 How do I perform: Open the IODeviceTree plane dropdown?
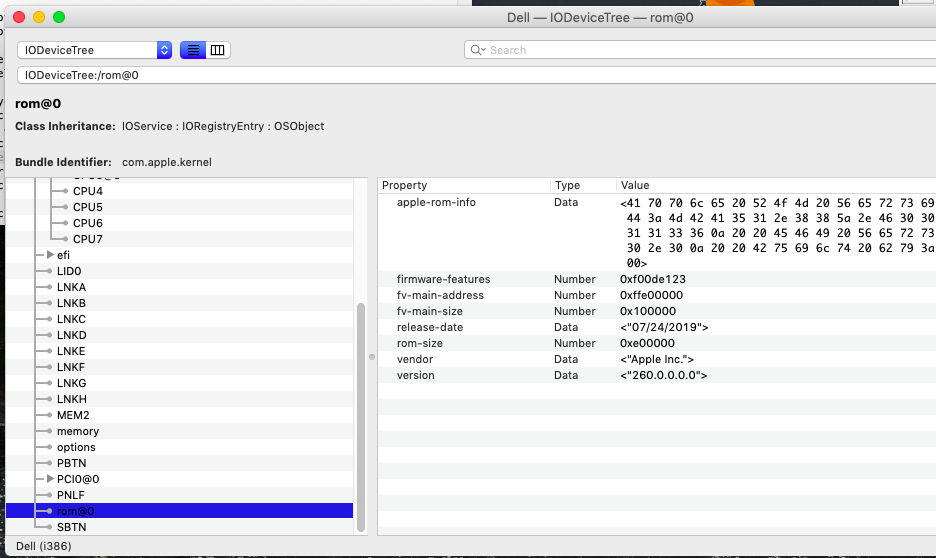[95, 50]
